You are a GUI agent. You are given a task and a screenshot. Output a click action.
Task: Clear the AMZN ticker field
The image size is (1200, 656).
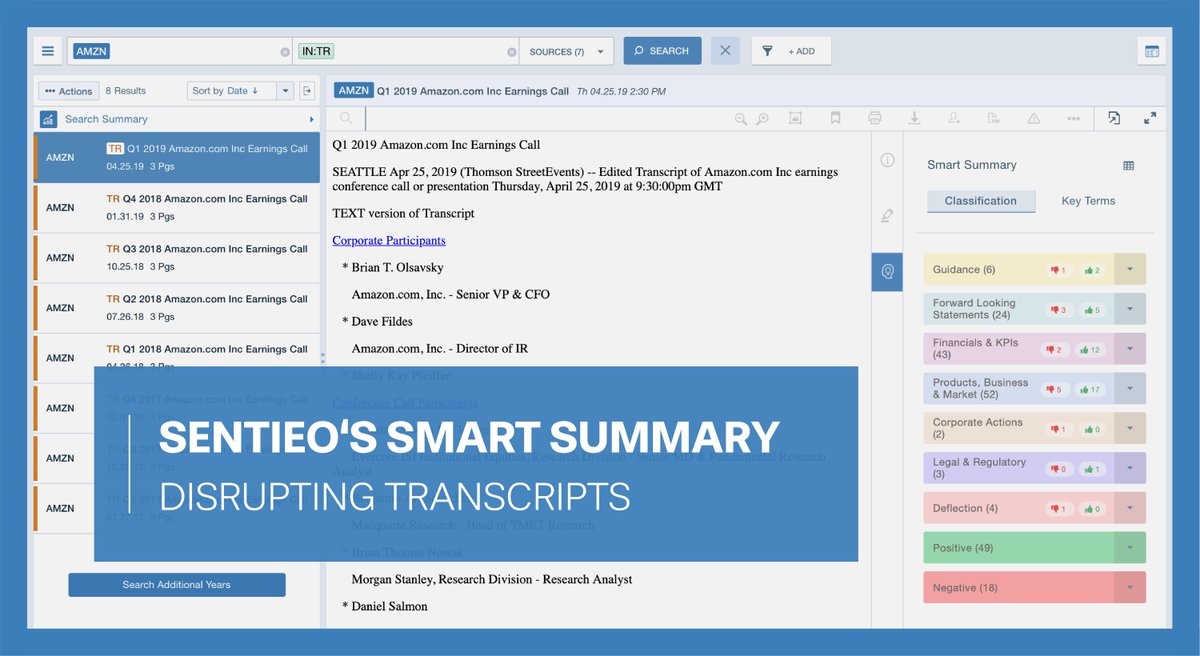[285, 52]
